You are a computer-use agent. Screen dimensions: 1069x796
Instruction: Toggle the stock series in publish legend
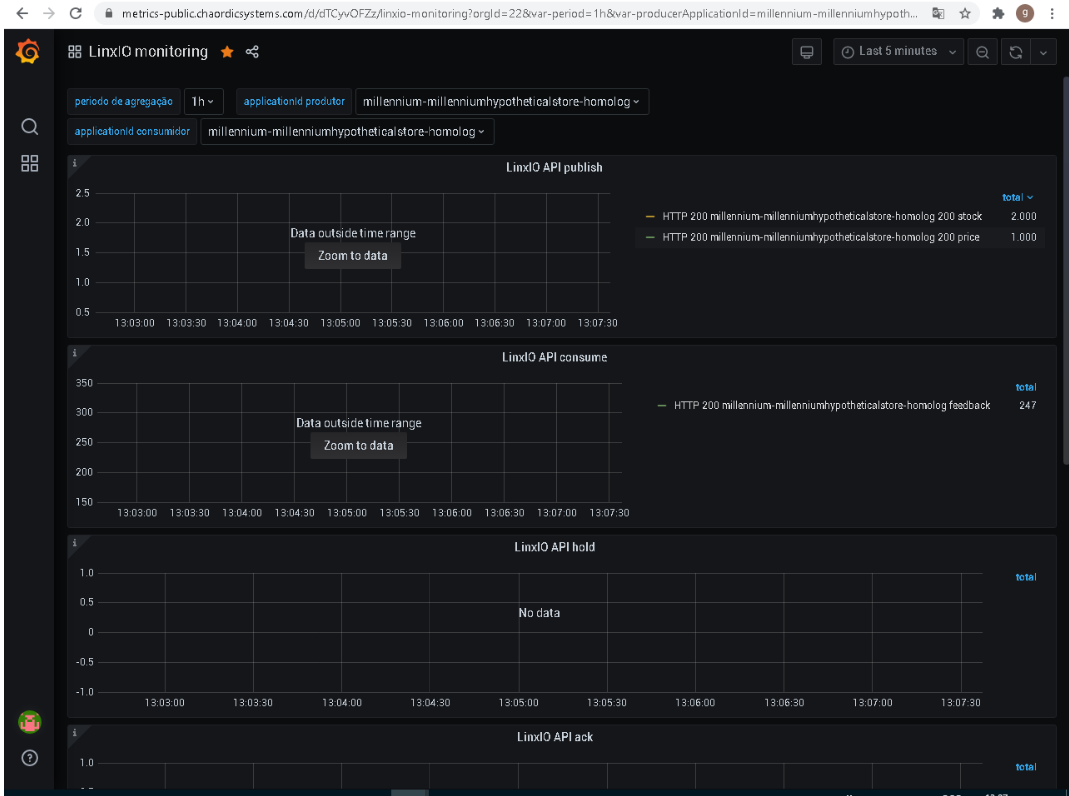coord(822,216)
